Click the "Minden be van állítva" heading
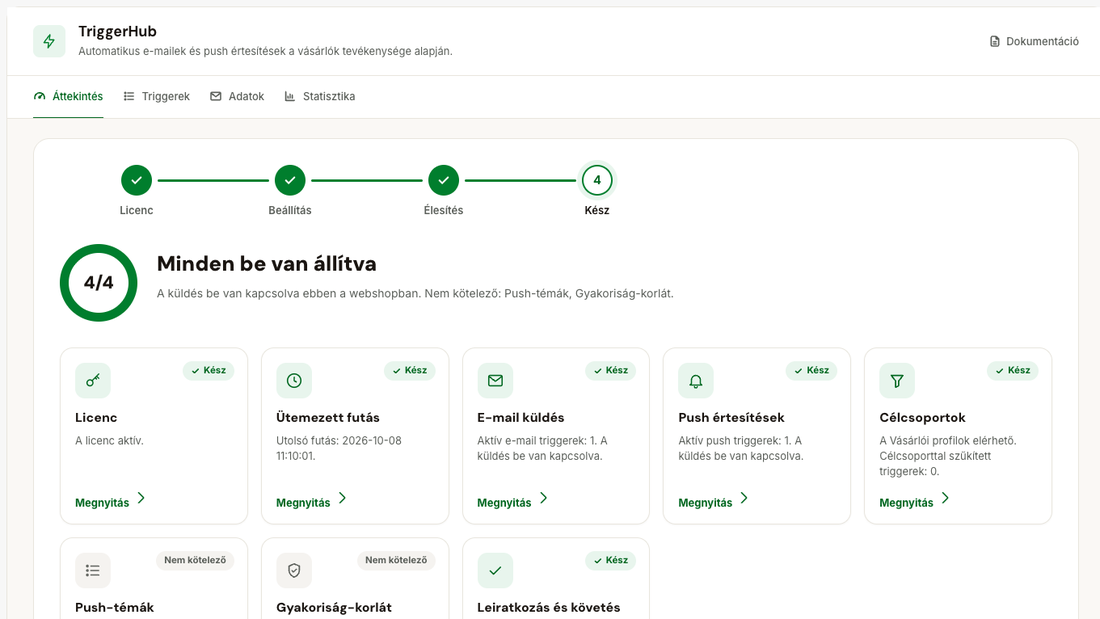The width and height of the screenshot is (1100, 619). point(267,264)
